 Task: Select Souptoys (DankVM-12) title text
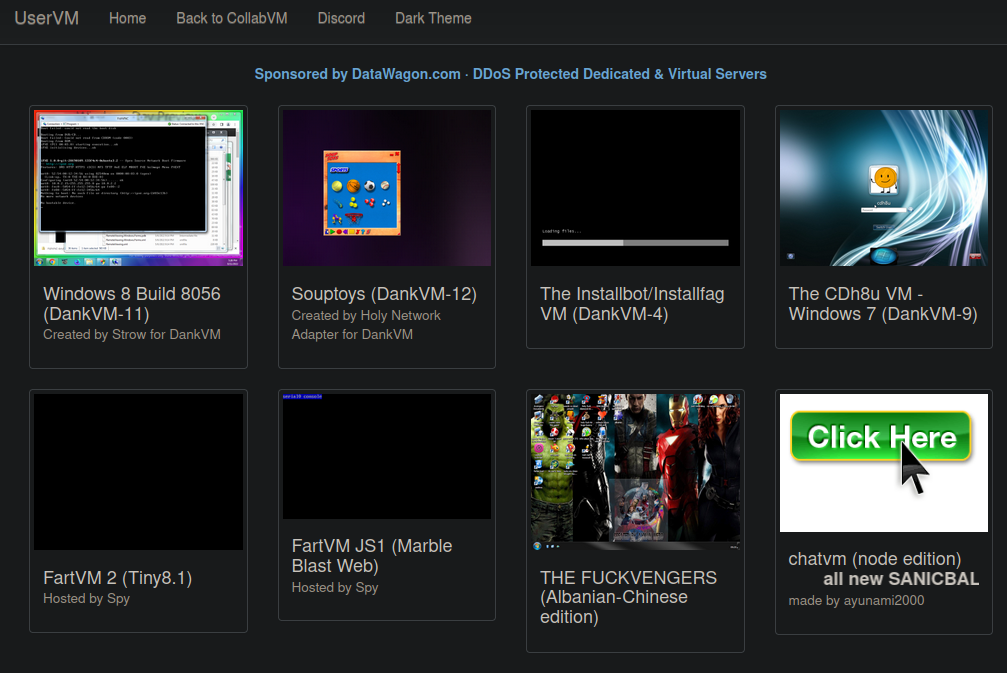[384, 294]
